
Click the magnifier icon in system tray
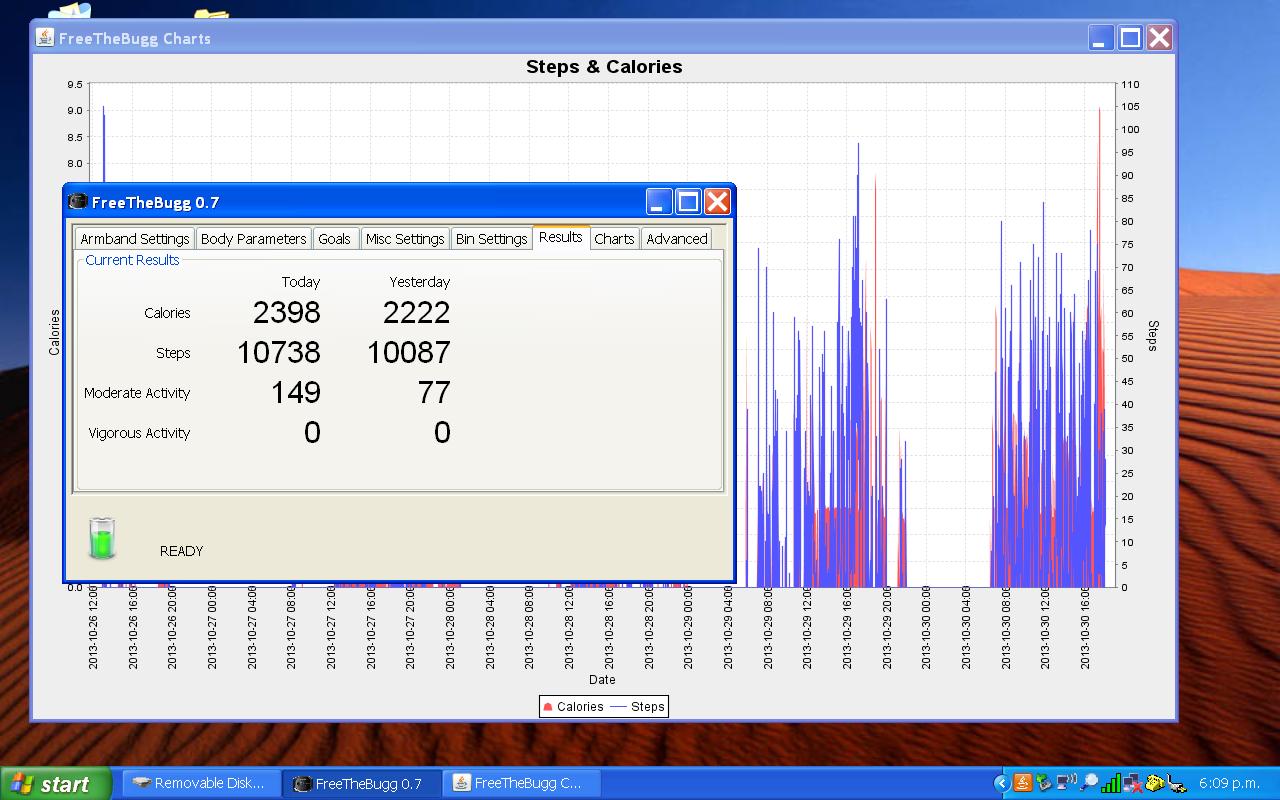[1089, 783]
